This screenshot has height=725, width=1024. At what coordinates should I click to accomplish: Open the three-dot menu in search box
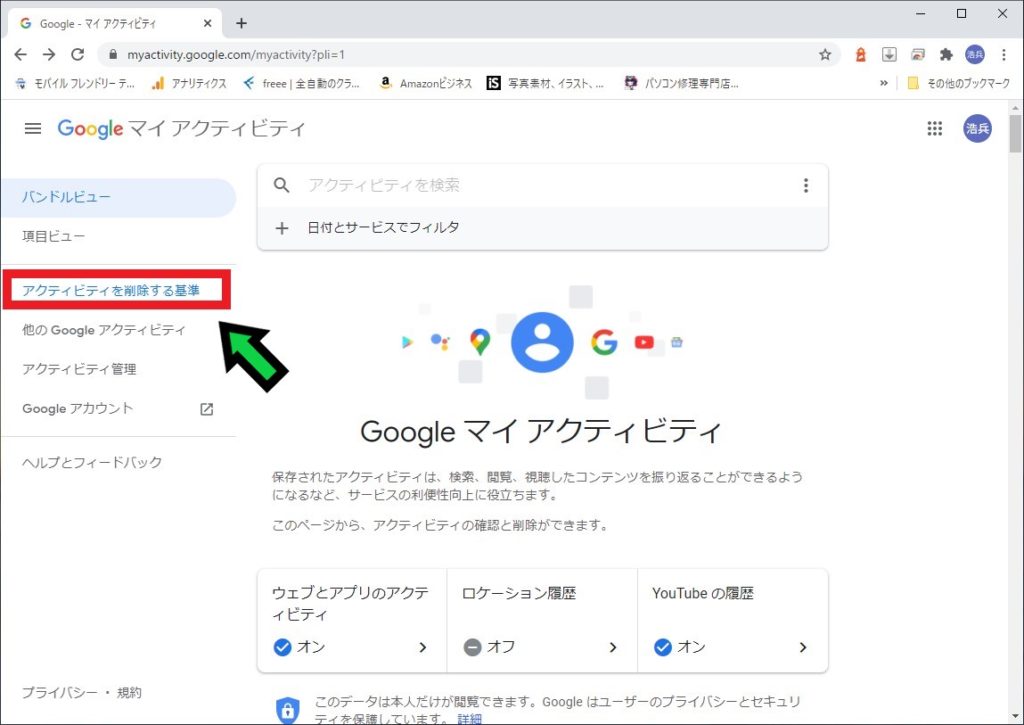pyautogui.click(x=806, y=185)
